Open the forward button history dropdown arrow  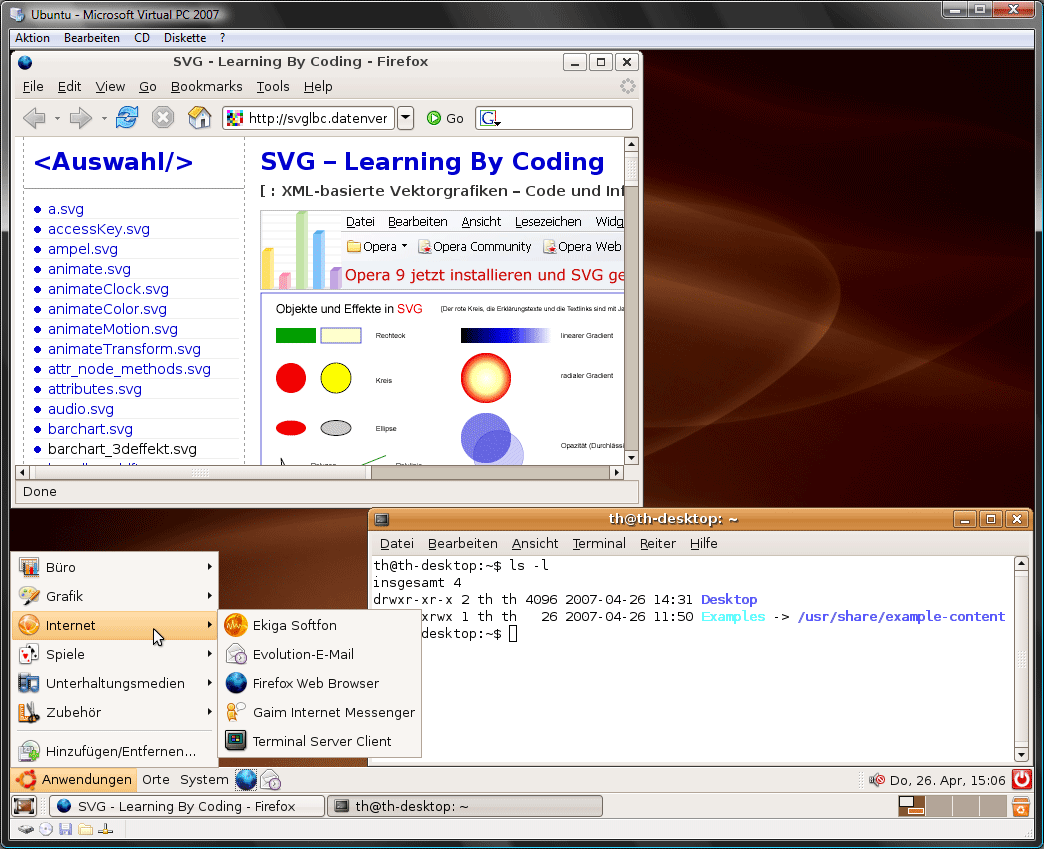(x=104, y=119)
